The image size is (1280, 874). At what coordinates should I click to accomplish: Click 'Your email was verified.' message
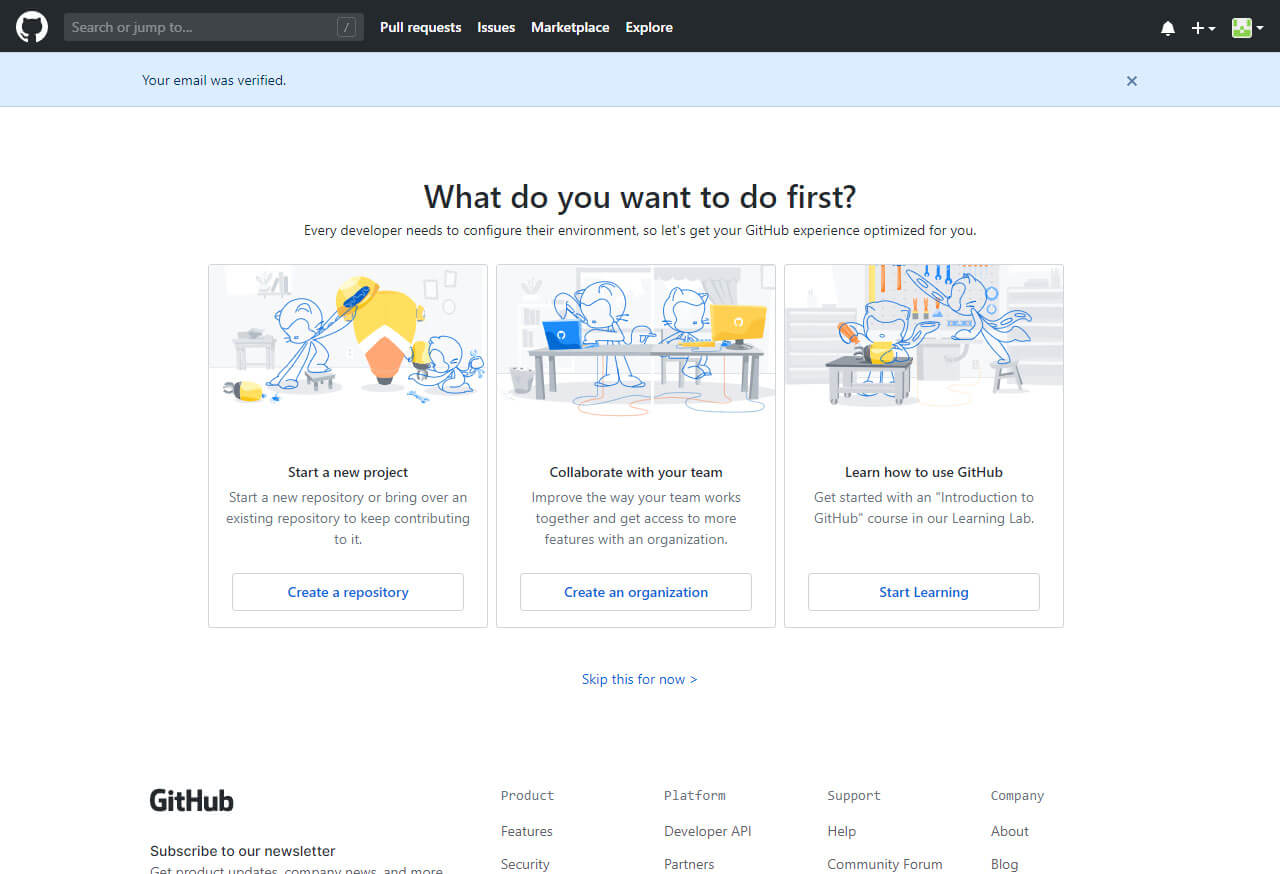(214, 80)
